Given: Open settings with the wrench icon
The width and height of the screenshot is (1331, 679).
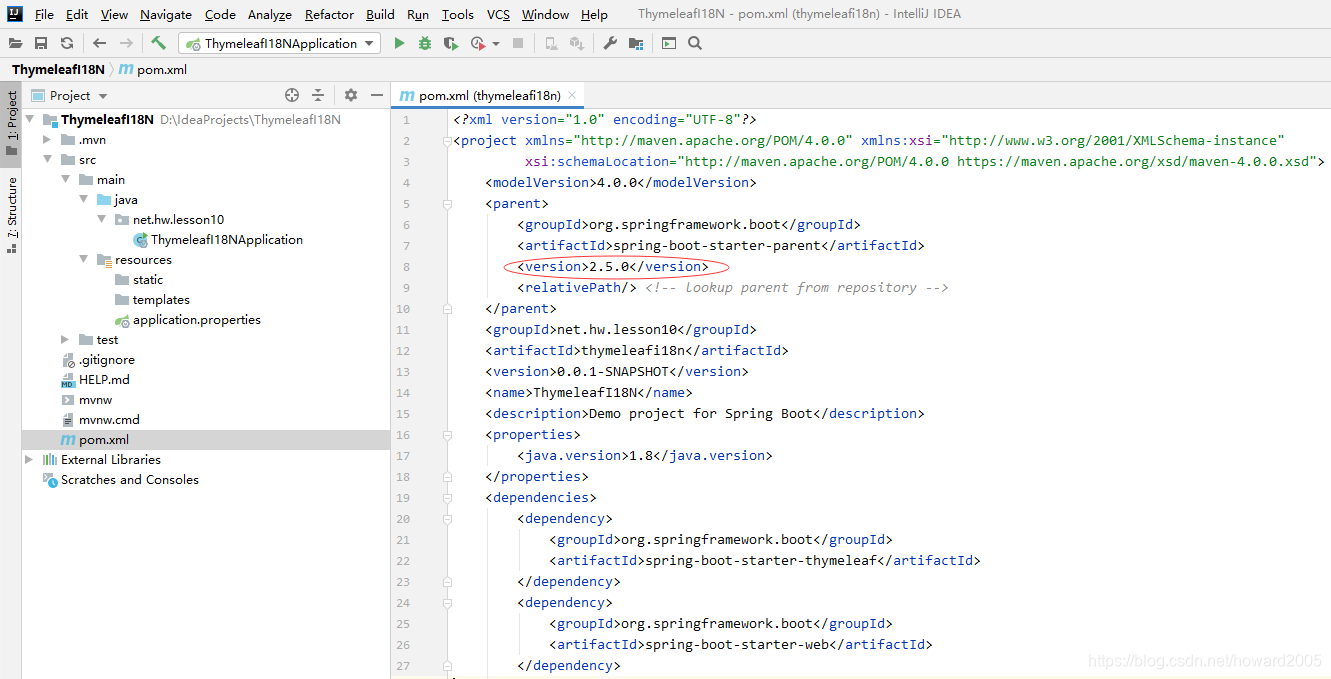Looking at the screenshot, I should pyautogui.click(x=610, y=43).
